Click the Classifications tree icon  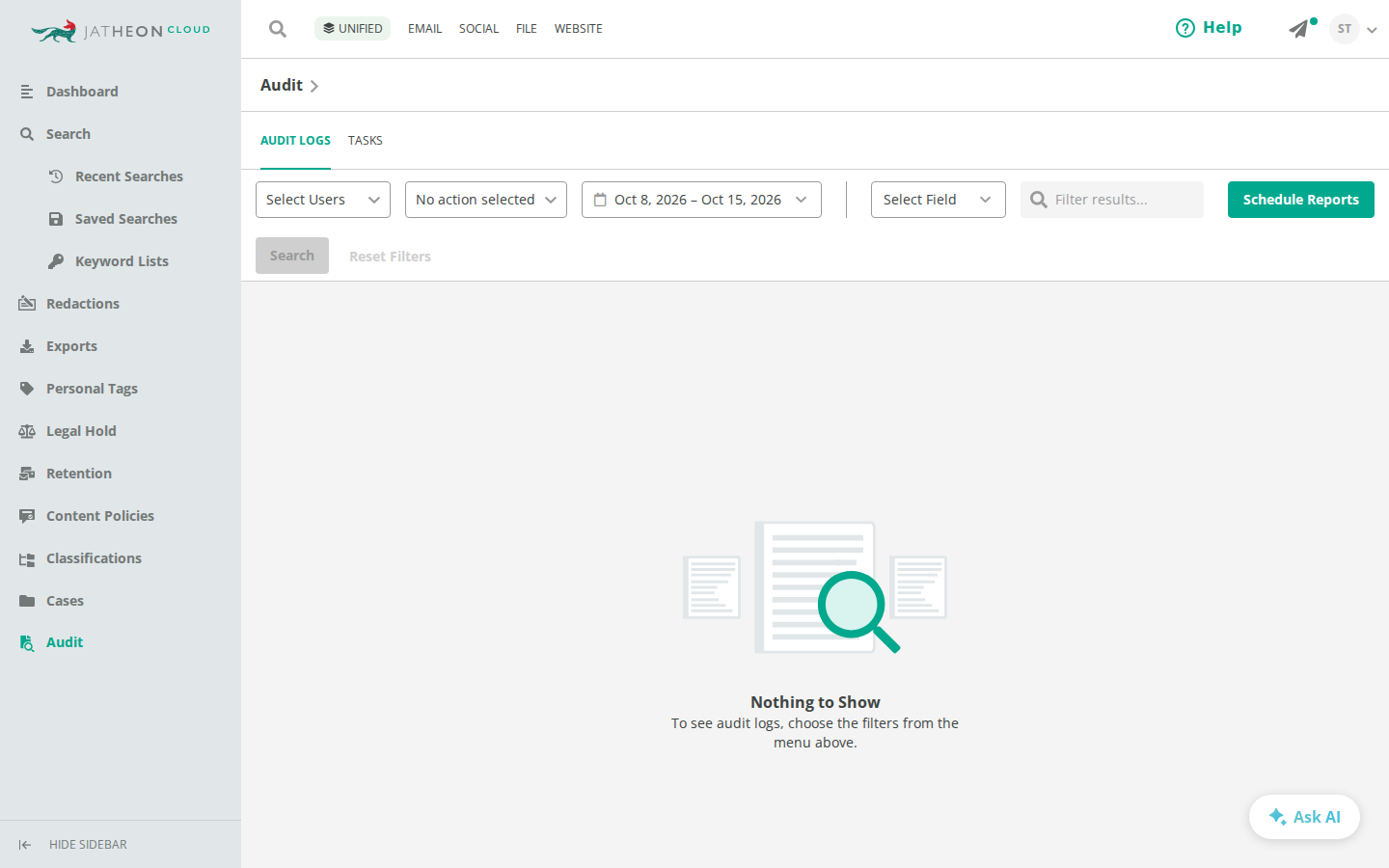(27, 558)
